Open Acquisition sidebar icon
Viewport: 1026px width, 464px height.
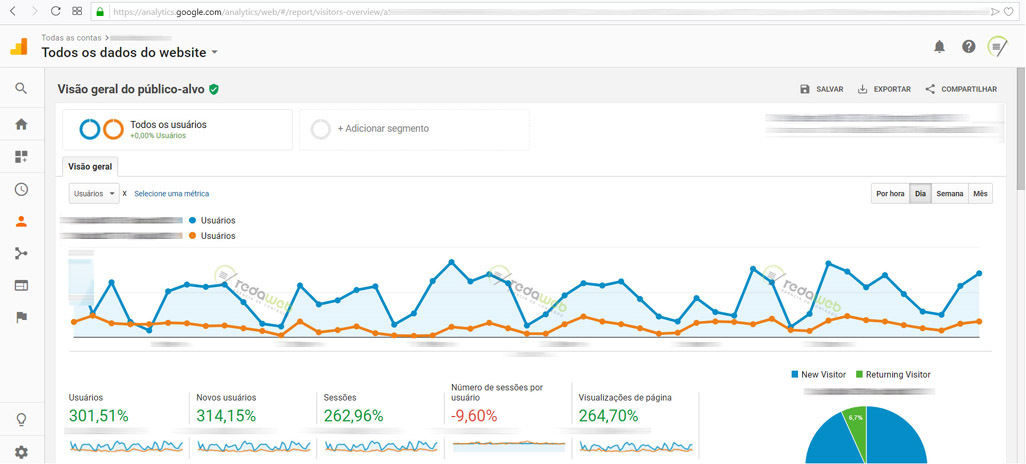pyautogui.click(x=21, y=253)
